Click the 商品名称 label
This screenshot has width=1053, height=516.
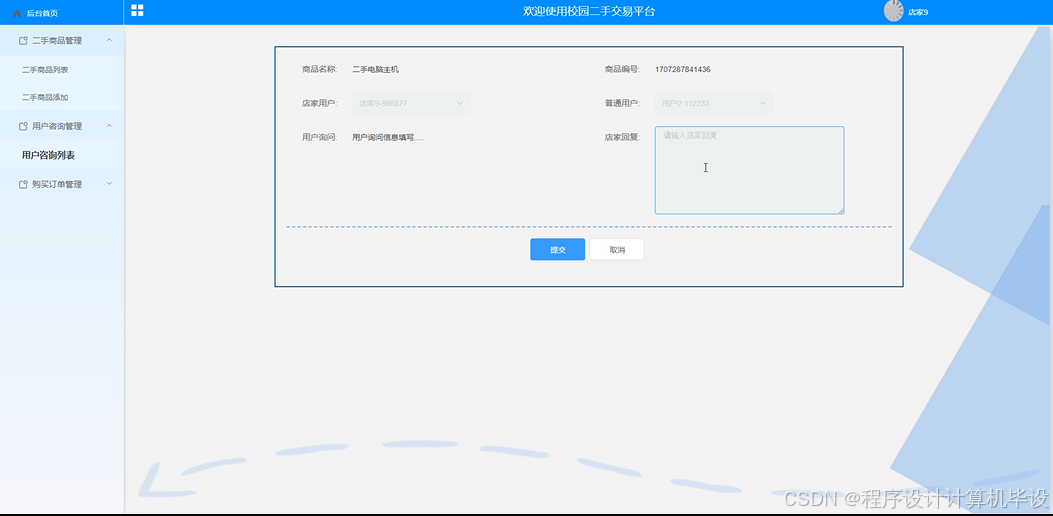click(x=319, y=69)
